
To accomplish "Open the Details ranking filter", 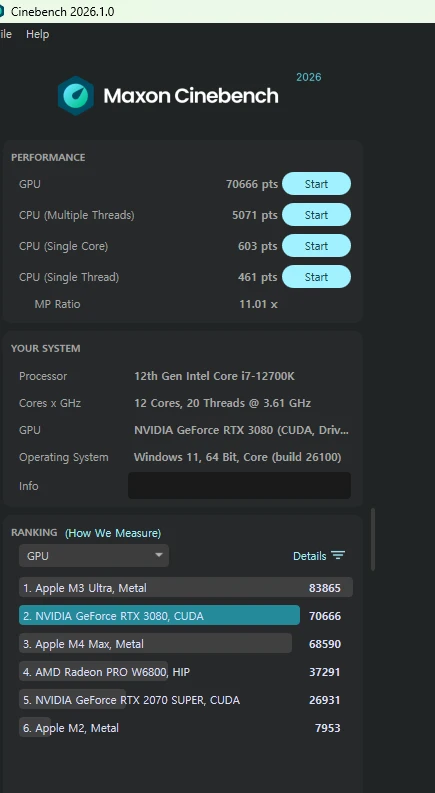I will (319, 556).
